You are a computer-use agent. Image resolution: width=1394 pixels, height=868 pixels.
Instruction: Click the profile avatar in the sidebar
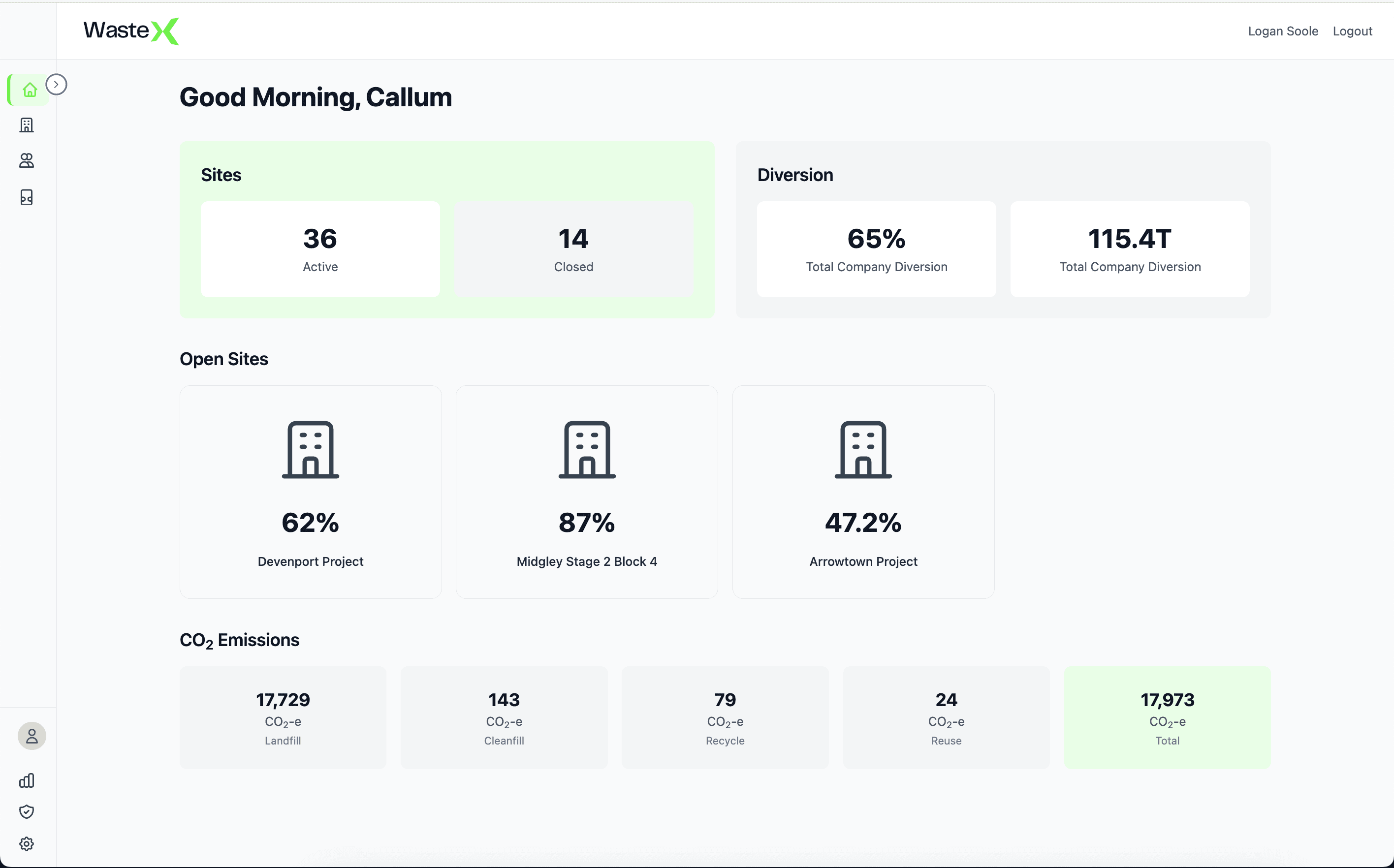click(32, 736)
